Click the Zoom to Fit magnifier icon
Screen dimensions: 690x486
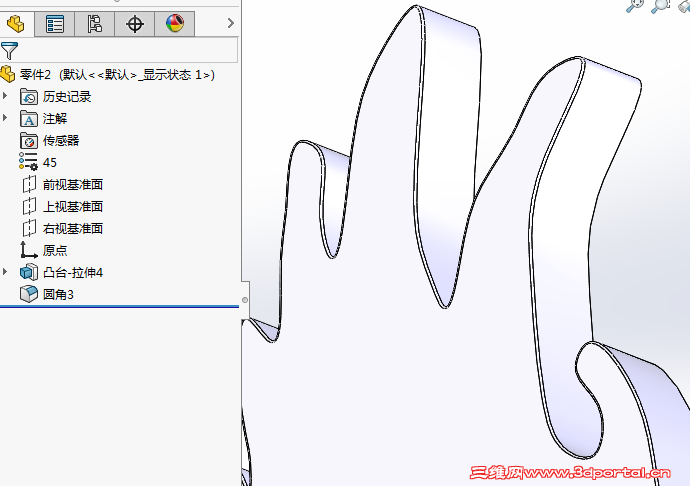point(634,6)
